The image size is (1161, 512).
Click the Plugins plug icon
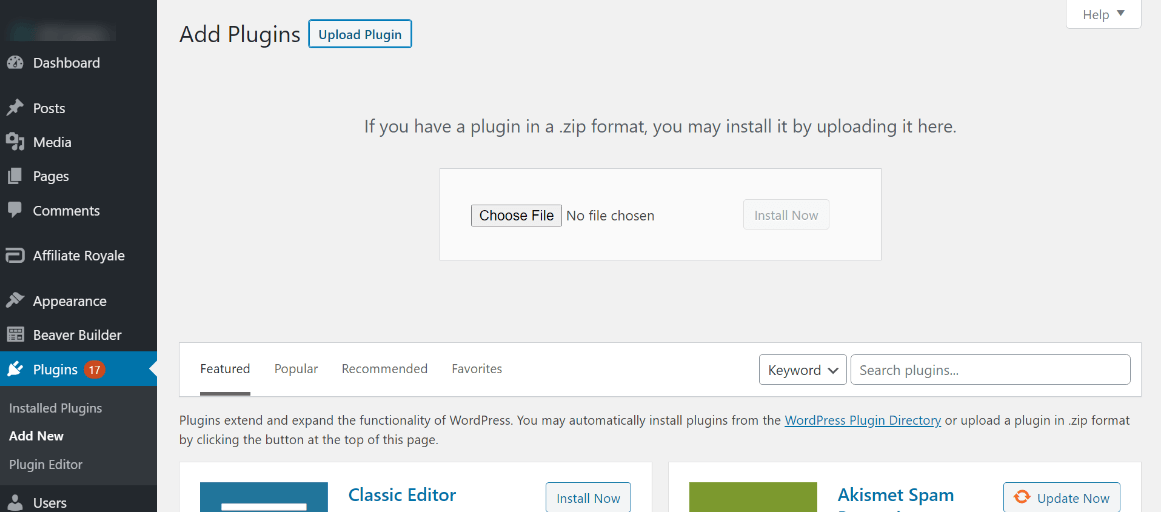15,369
